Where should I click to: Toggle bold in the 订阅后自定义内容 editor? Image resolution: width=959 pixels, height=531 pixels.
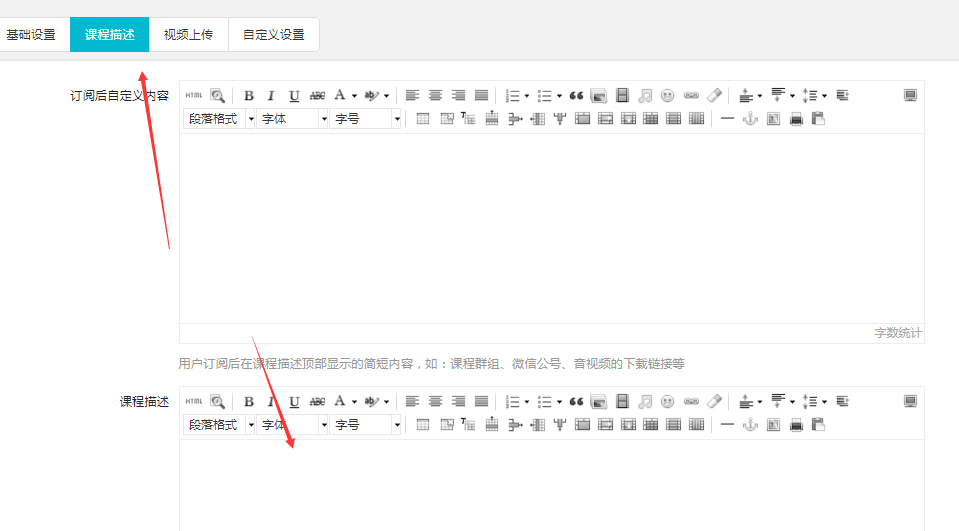pos(248,95)
